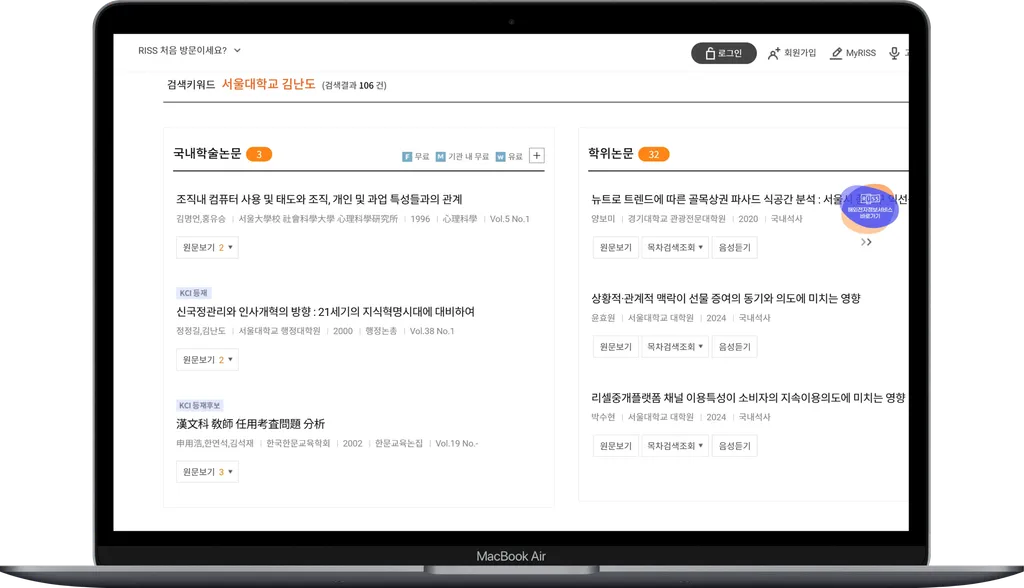The width and height of the screenshot is (1024, 588).
Task: Click the lock icon in 로그인 button
Action: (x=710, y=54)
